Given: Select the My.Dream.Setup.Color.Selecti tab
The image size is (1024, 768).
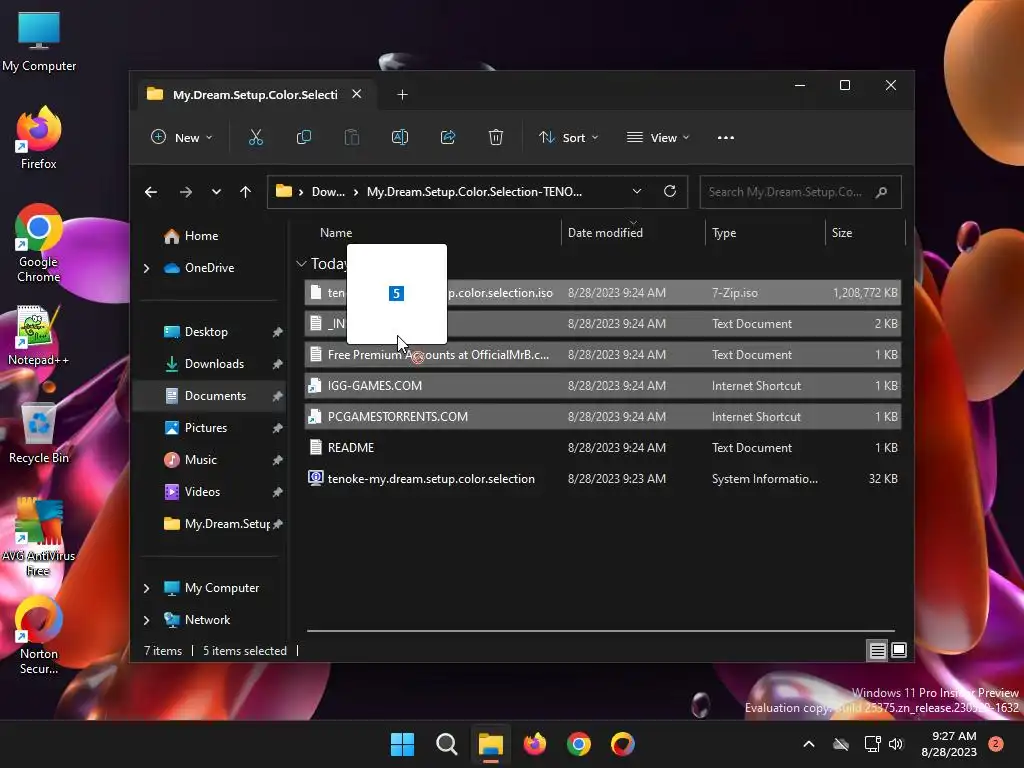Looking at the screenshot, I should [x=254, y=95].
